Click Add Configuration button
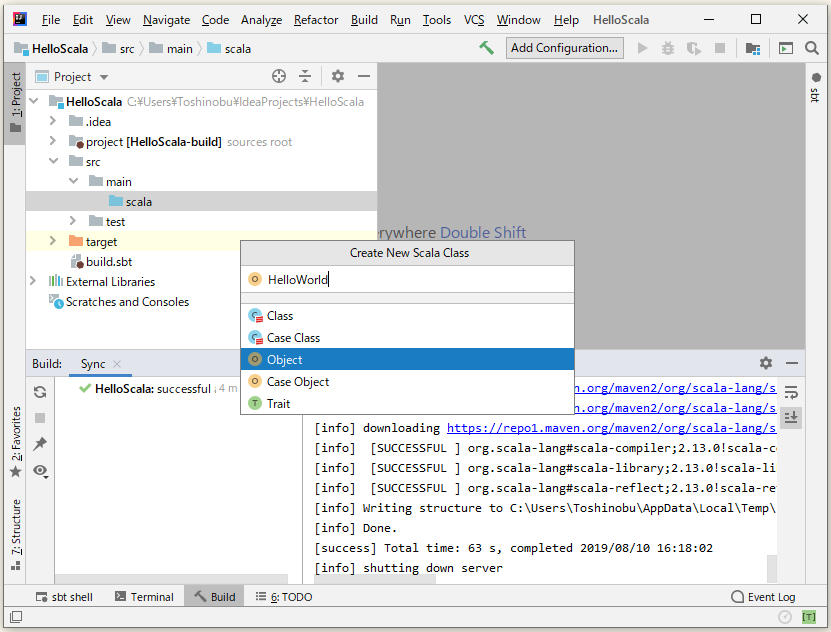Viewport: 831px width, 632px height. pyautogui.click(x=564, y=48)
